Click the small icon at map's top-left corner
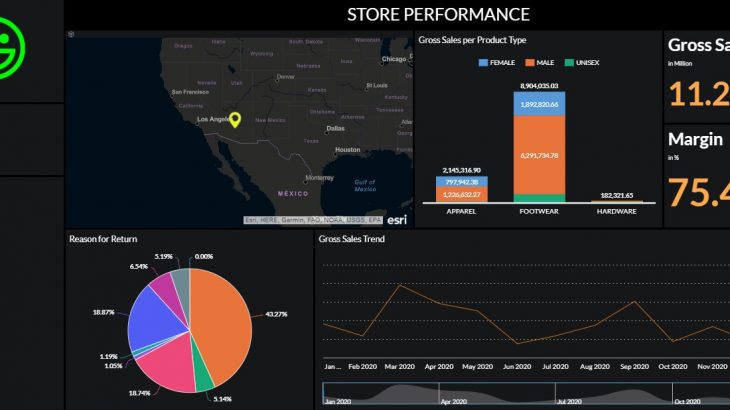Viewport: 730px width, 410px height. click(71, 34)
